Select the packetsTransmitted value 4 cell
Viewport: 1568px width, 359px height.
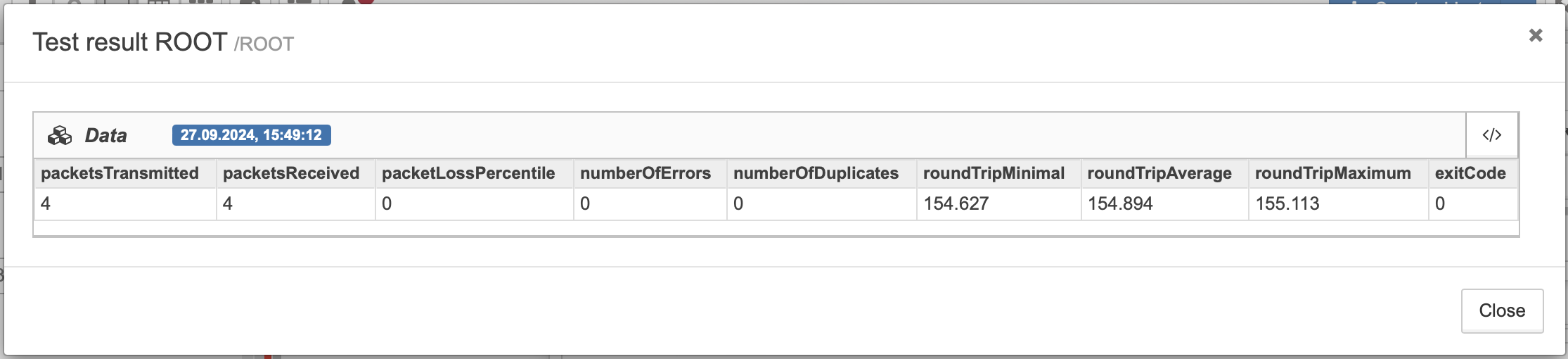click(125, 204)
